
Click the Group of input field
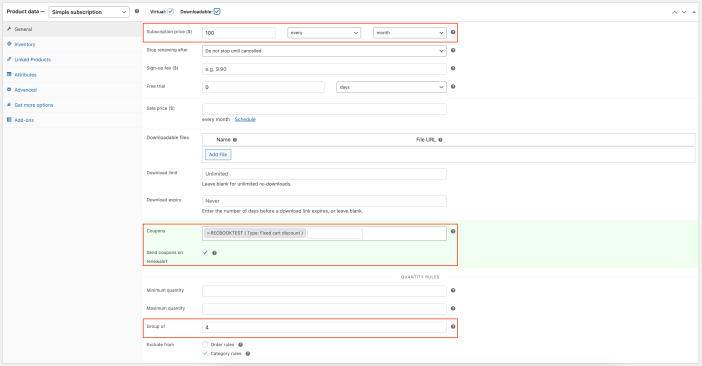click(324, 327)
